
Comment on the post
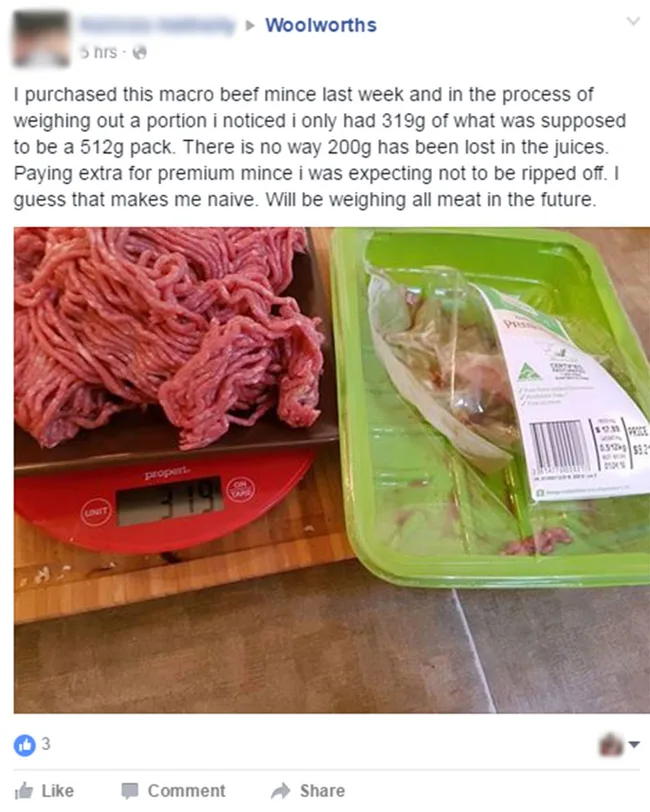[174, 791]
